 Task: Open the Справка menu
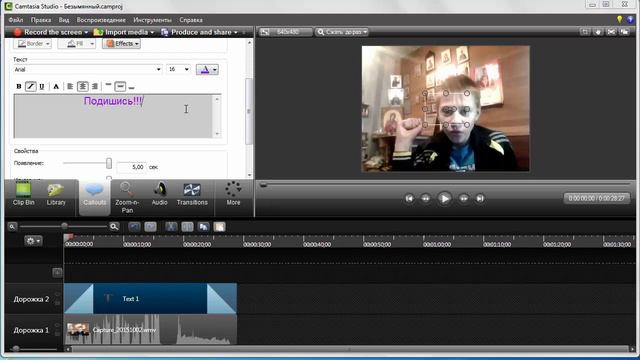click(x=191, y=20)
